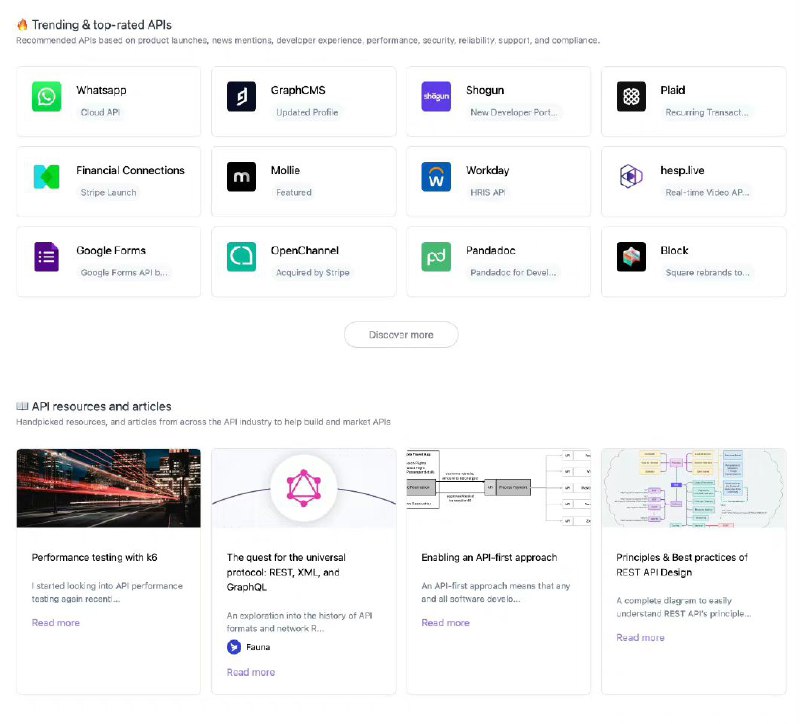Click the Plaid checkered logo

(631, 97)
